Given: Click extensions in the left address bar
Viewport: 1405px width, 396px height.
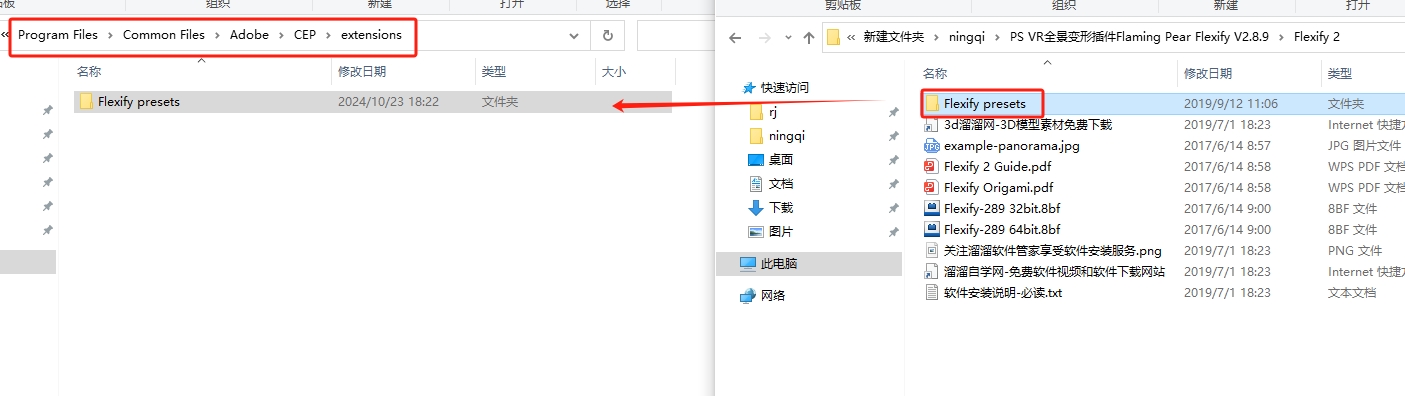Looking at the screenshot, I should pos(371,35).
